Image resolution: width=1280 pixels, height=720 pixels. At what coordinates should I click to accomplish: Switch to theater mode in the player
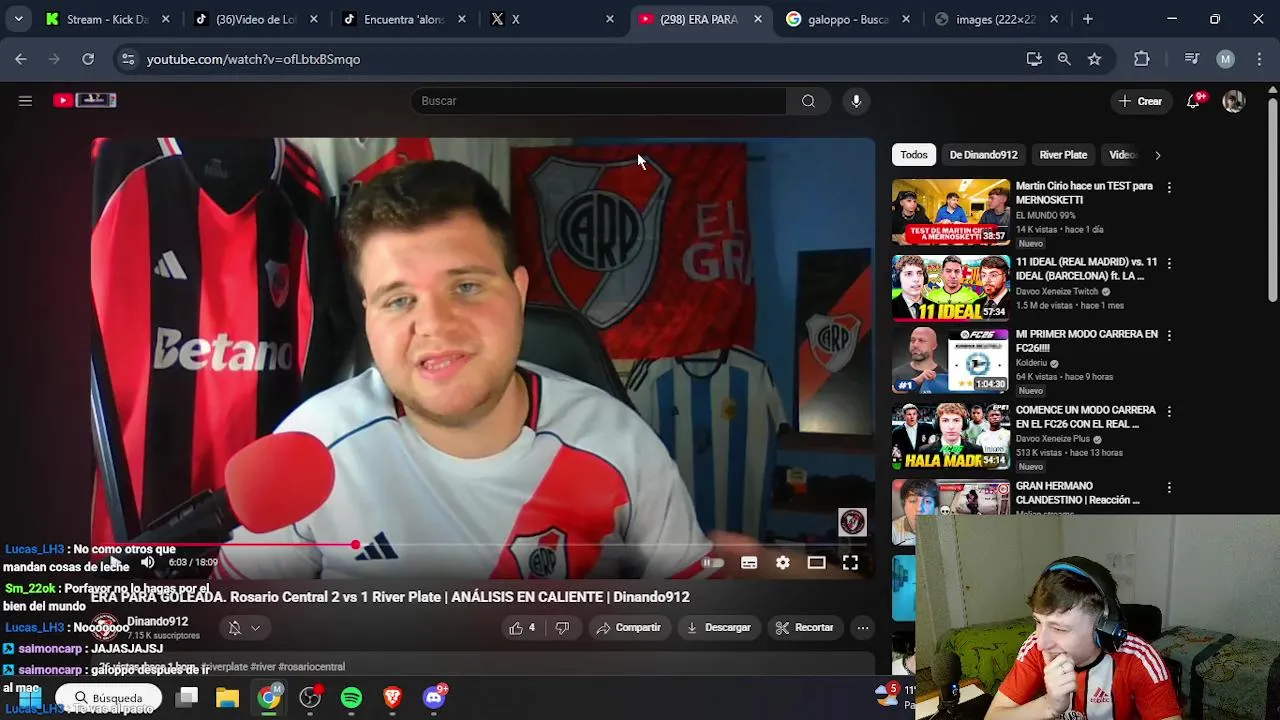[816, 563]
